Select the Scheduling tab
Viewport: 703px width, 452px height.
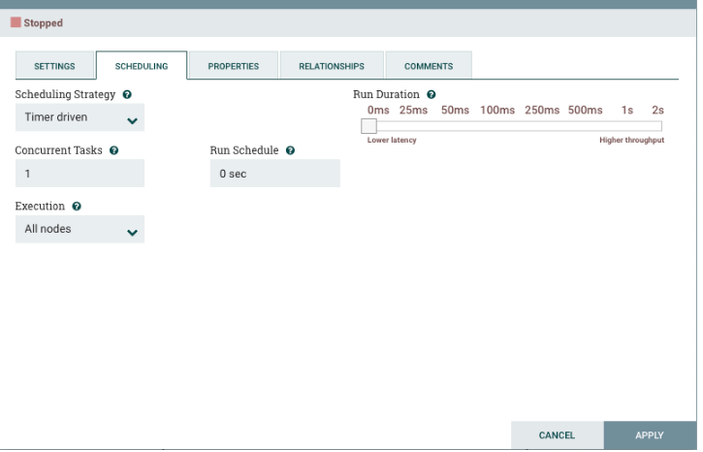click(142, 66)
